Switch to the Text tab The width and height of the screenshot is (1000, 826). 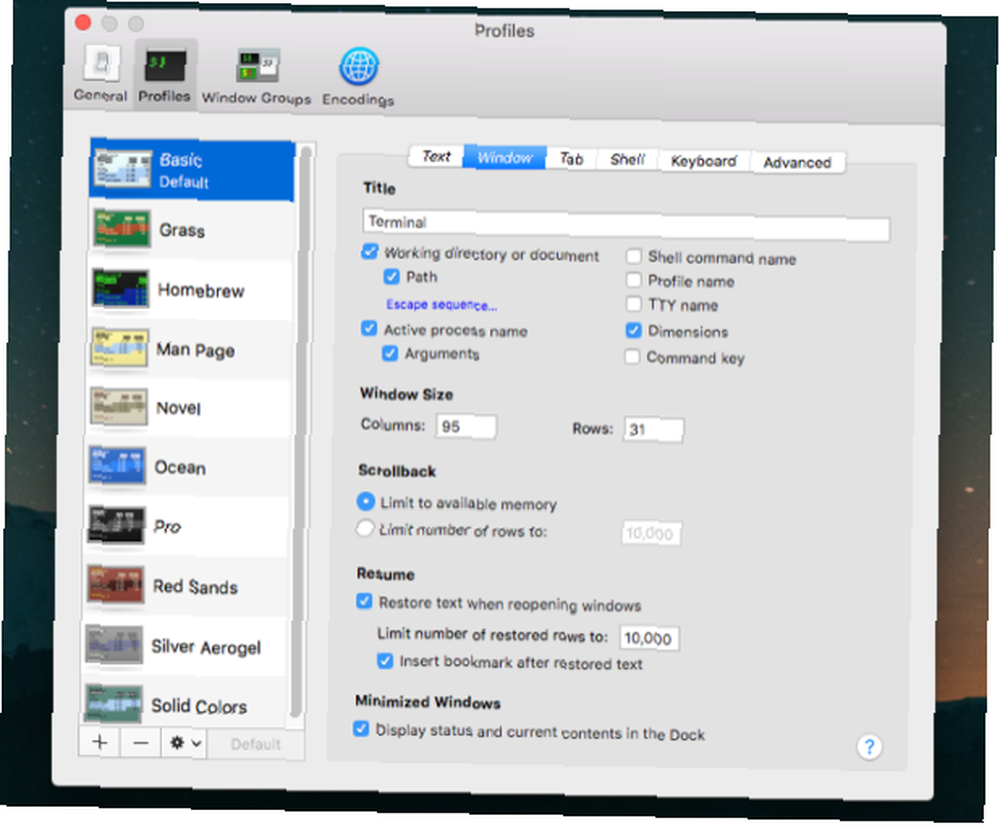(437, 156)
